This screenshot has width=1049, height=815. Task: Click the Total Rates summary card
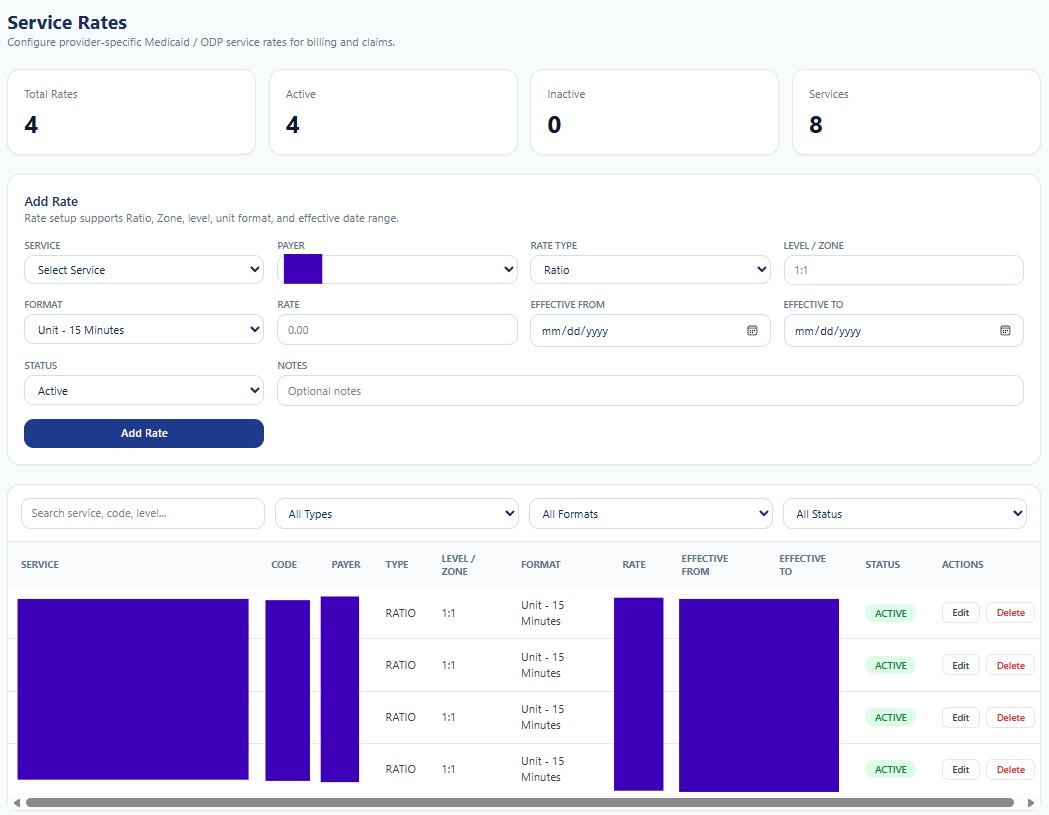(131, 112)
